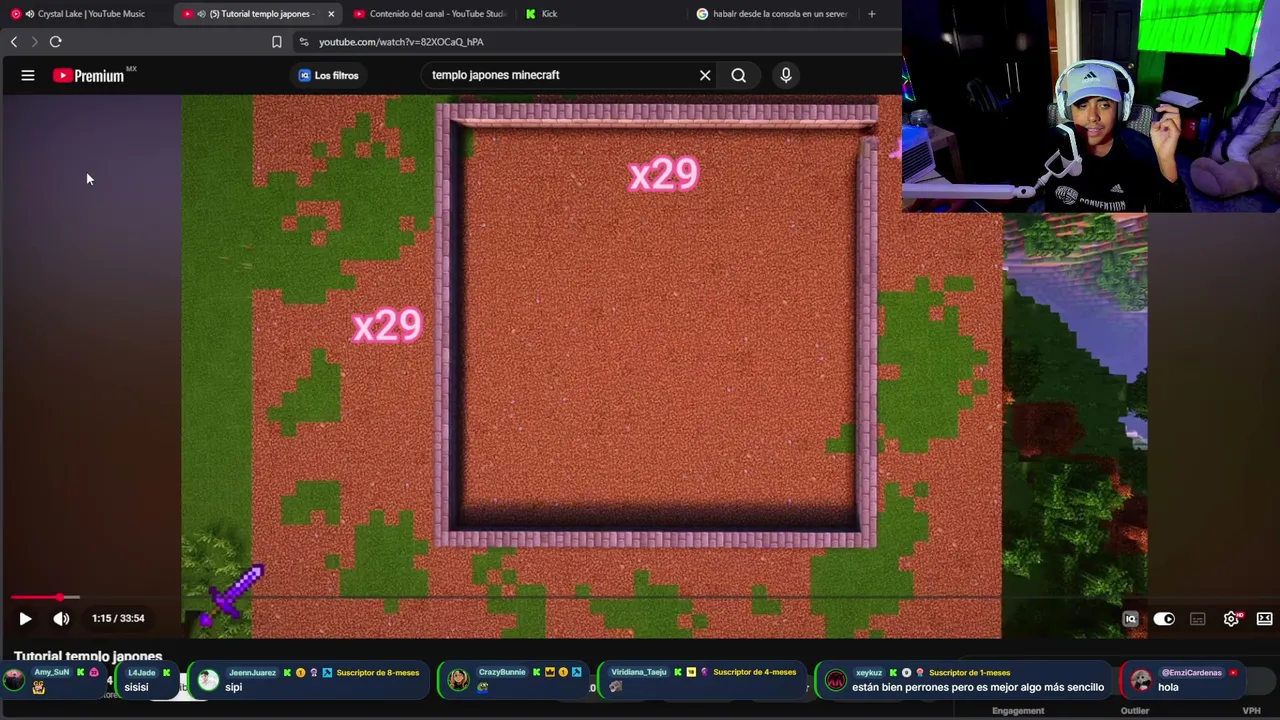Bookmark this page with bookmark icon
Screen dimensions: 1280x720
277,42
